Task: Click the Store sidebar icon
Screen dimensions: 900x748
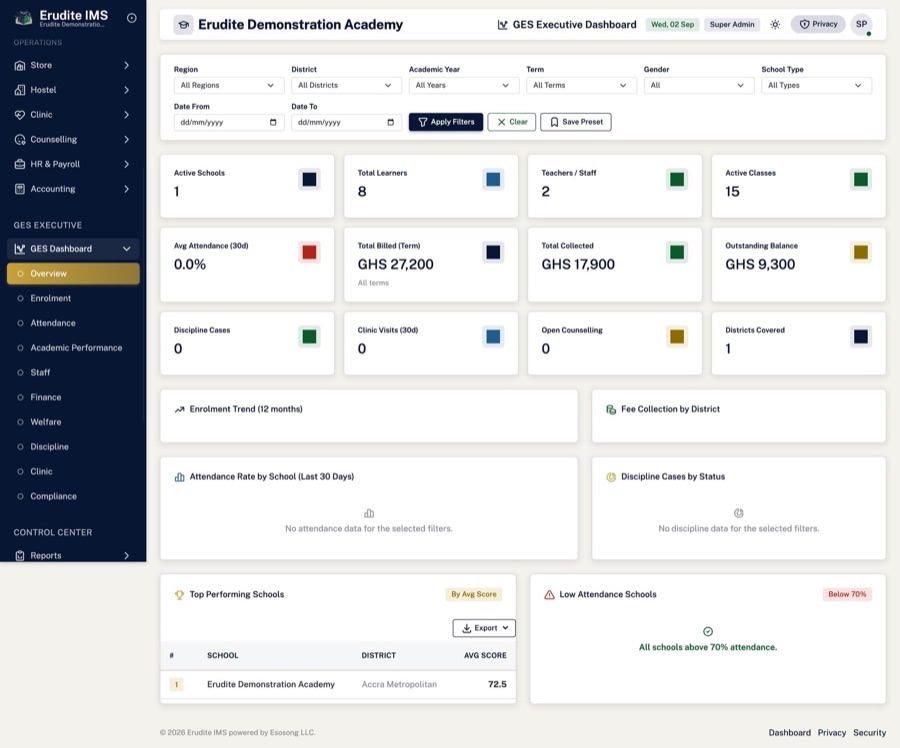Action: [20, 65]
